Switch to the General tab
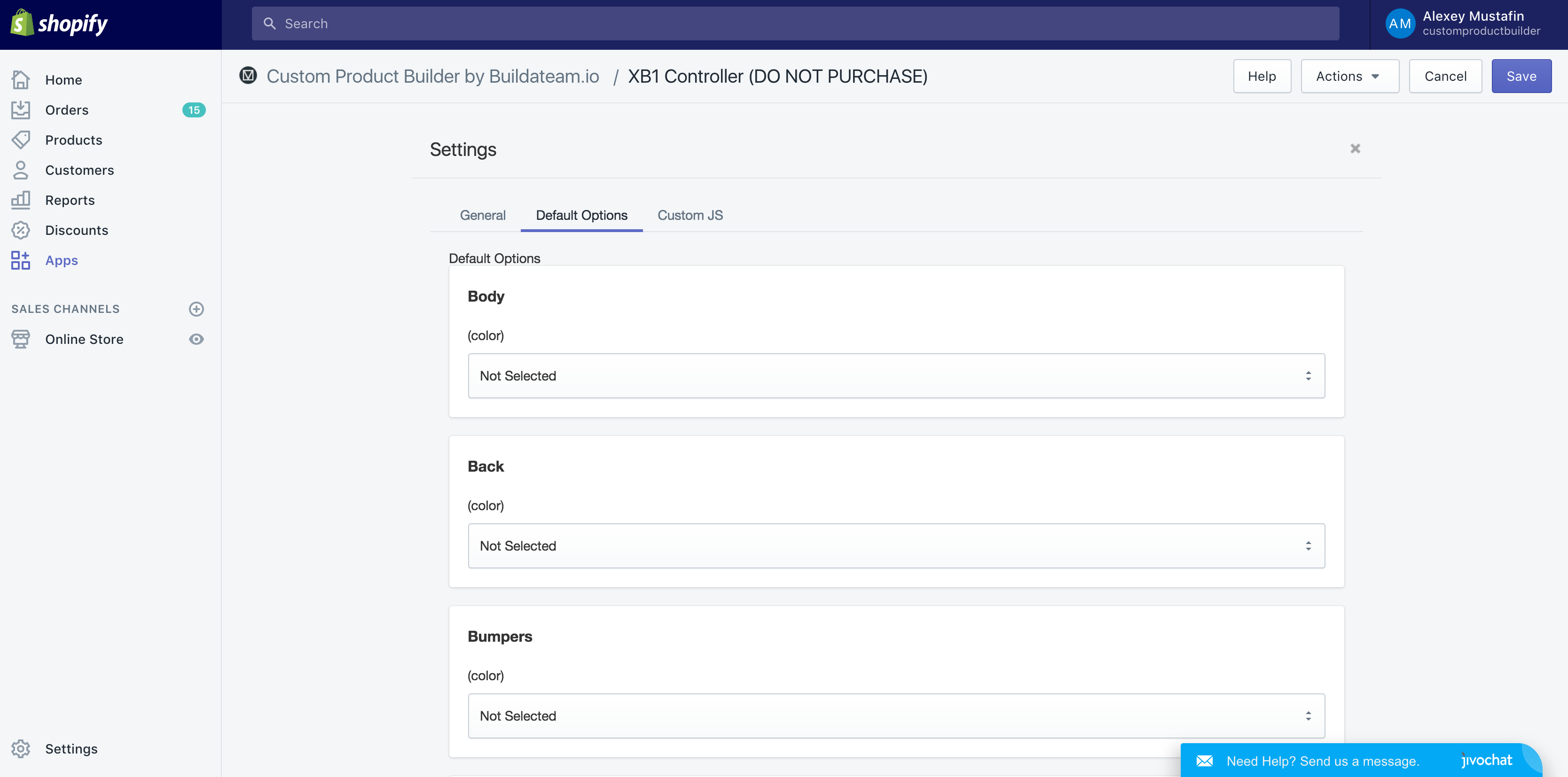This screenshot has width=1568, height=777. [x=483, y=215]
